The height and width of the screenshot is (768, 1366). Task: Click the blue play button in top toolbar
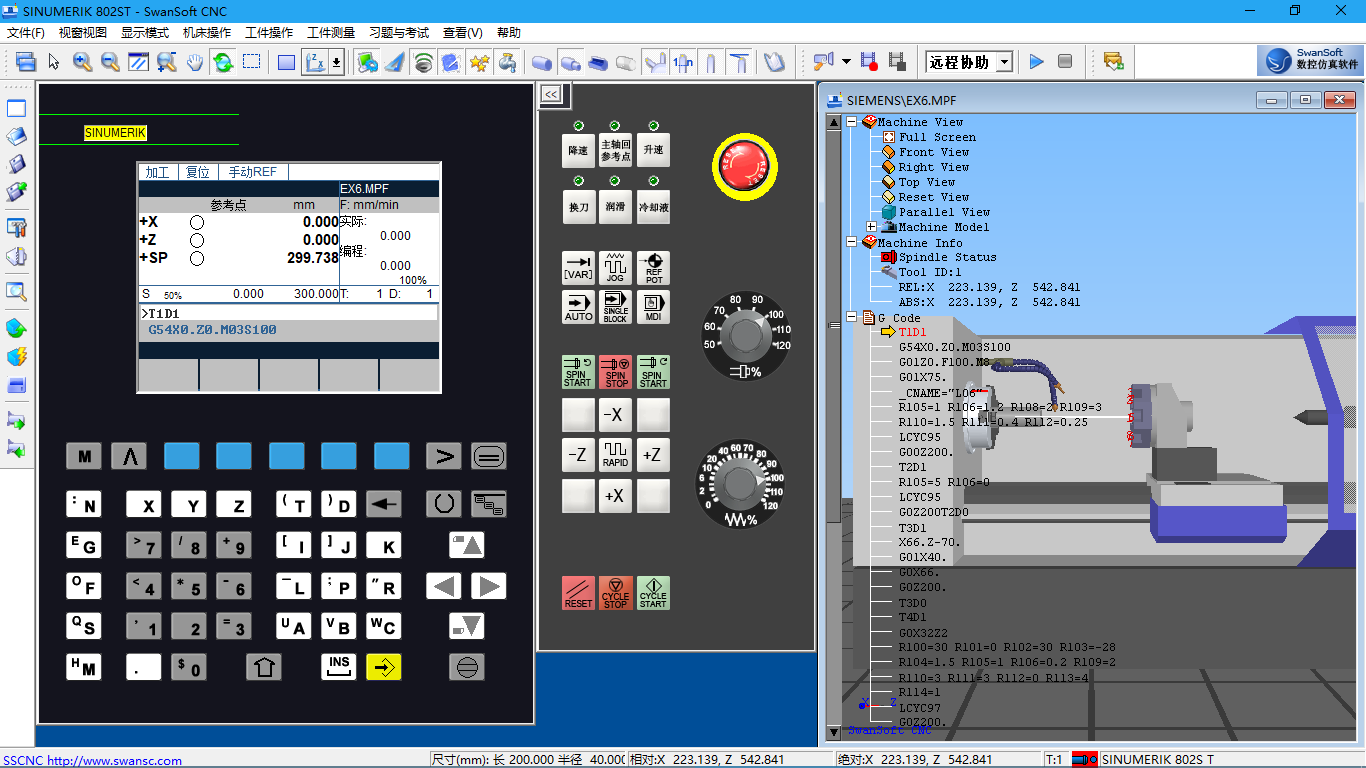pyautogui.click(x=1036, y=62)
